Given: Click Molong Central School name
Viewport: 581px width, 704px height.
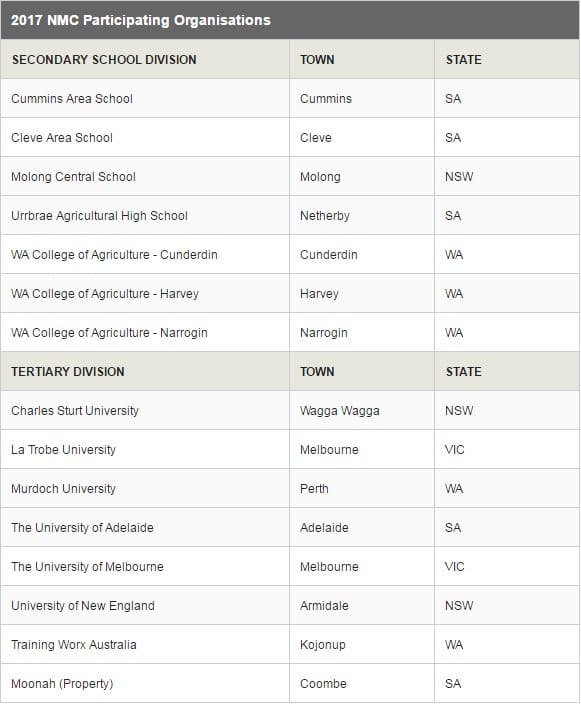Looking at the screenshot, I should click(73, 177).
